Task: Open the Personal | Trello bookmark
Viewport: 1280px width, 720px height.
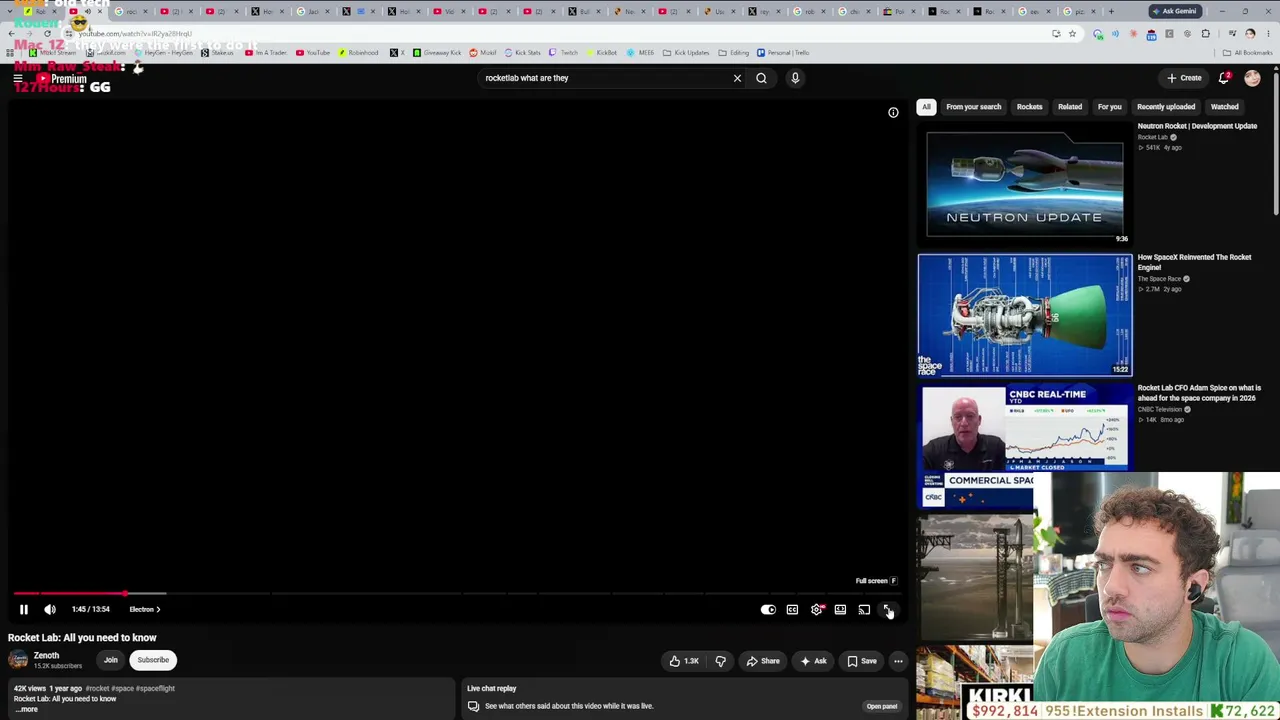Action: pos(783,53)
